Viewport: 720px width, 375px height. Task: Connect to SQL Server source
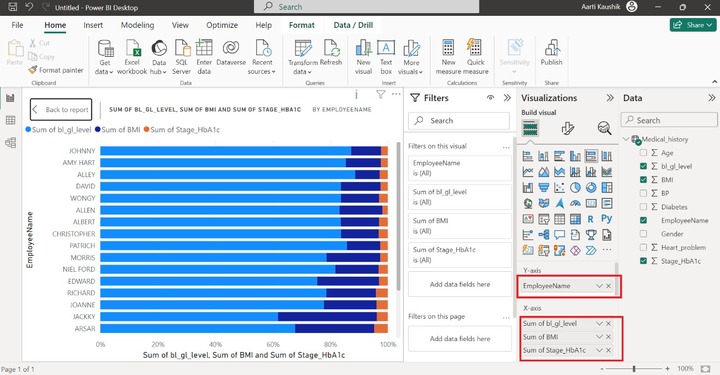[x=181, y=57]
